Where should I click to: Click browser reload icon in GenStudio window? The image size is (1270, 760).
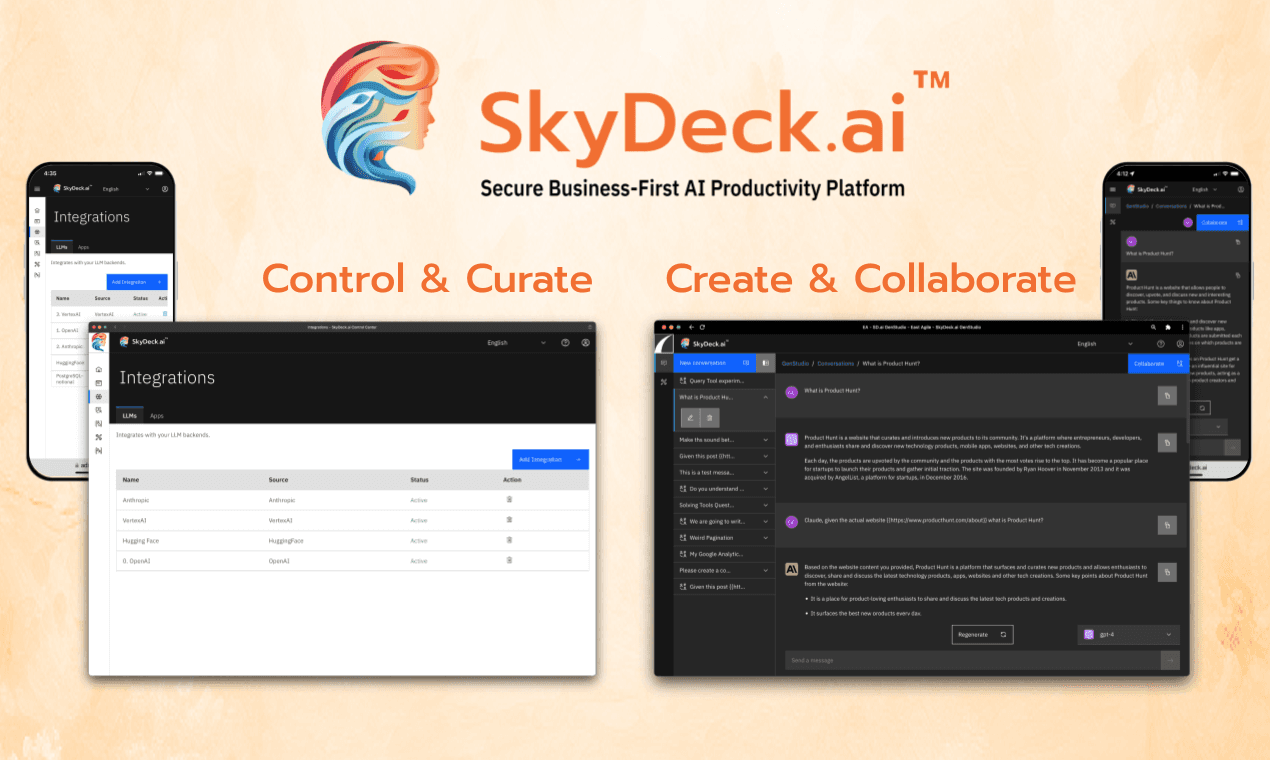click(x=703, y=327)
